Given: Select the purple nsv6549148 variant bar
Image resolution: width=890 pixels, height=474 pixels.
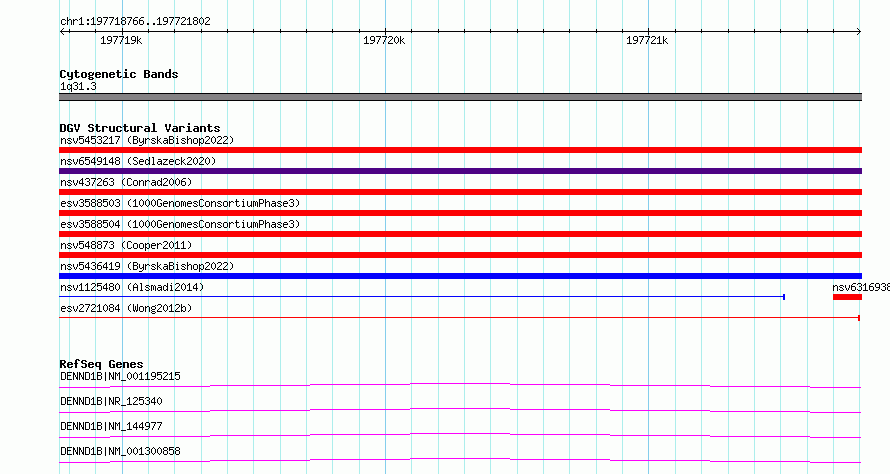Looking at the screenshot, I should click(460, 171).
